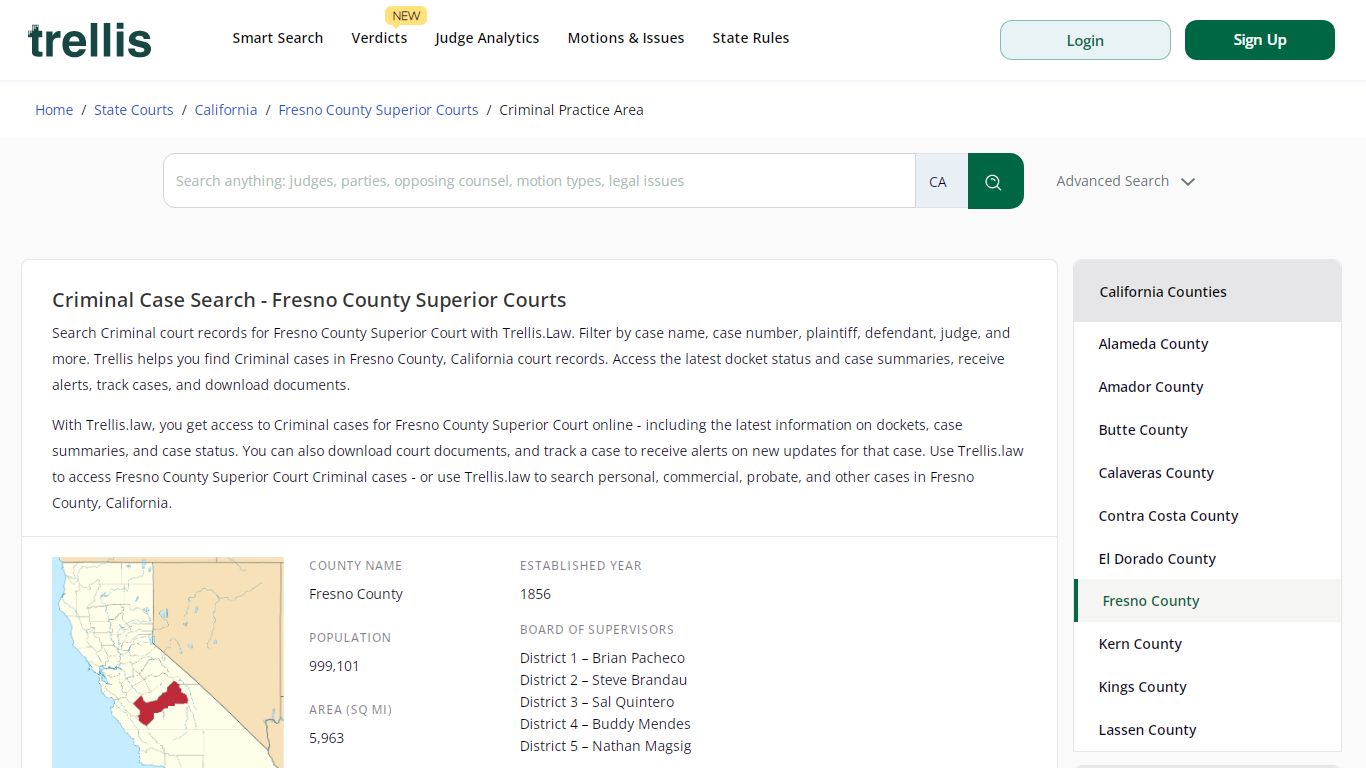Select Fresno County in sidebar

pos(1207,601)
